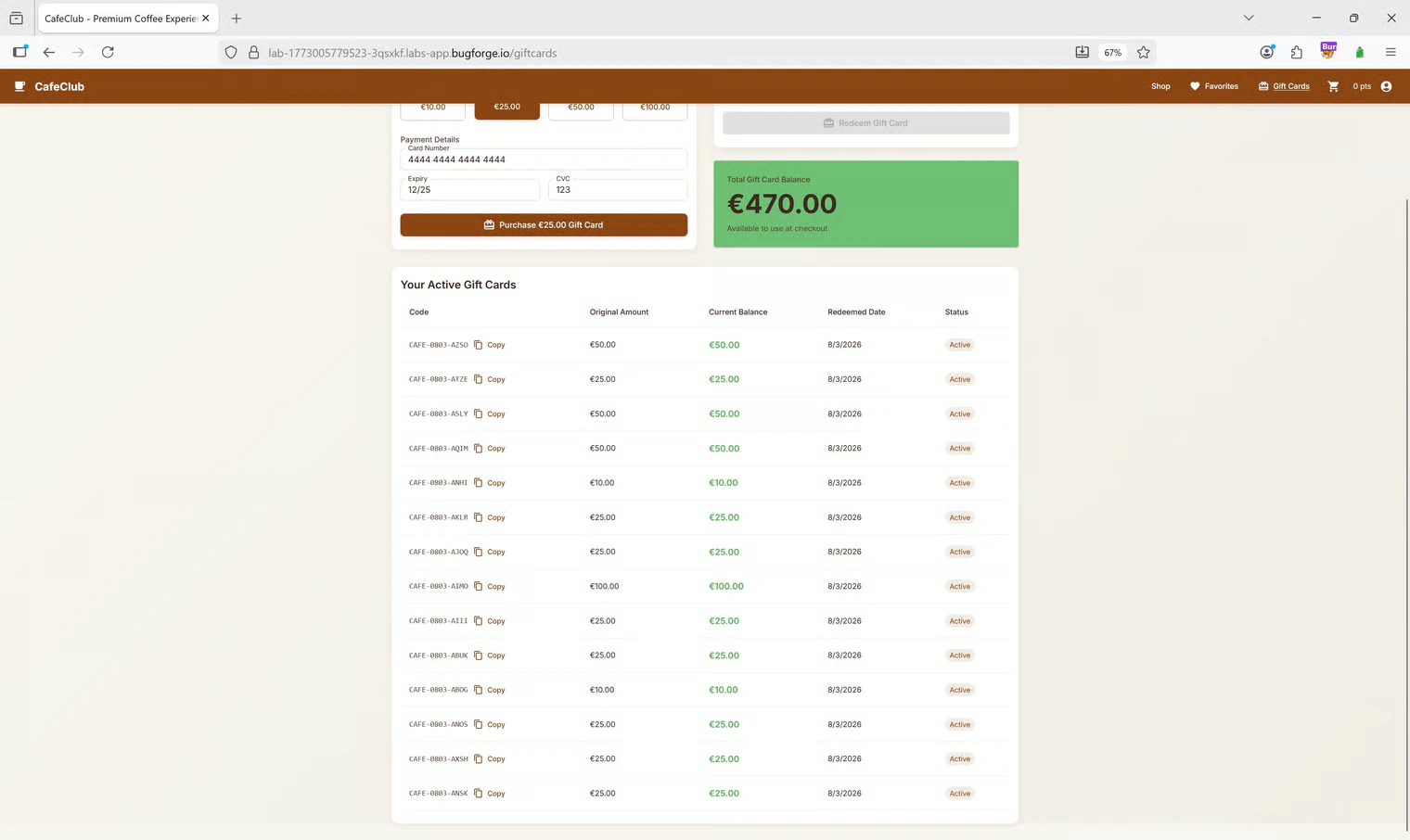Click the Original Amount column header
Screen dimensions: 1410x840
click(x=619, y=312)
